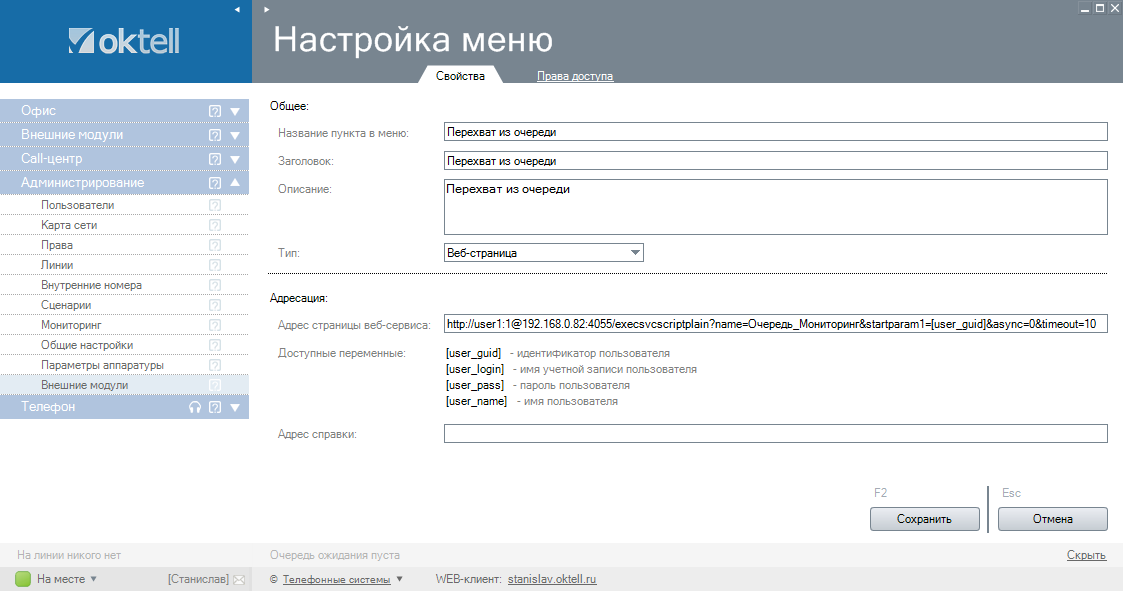Click the headset icon in Телефон row
Image resolution: width=1123 pixels, height=591 pixels.
[x=195, y=407]
